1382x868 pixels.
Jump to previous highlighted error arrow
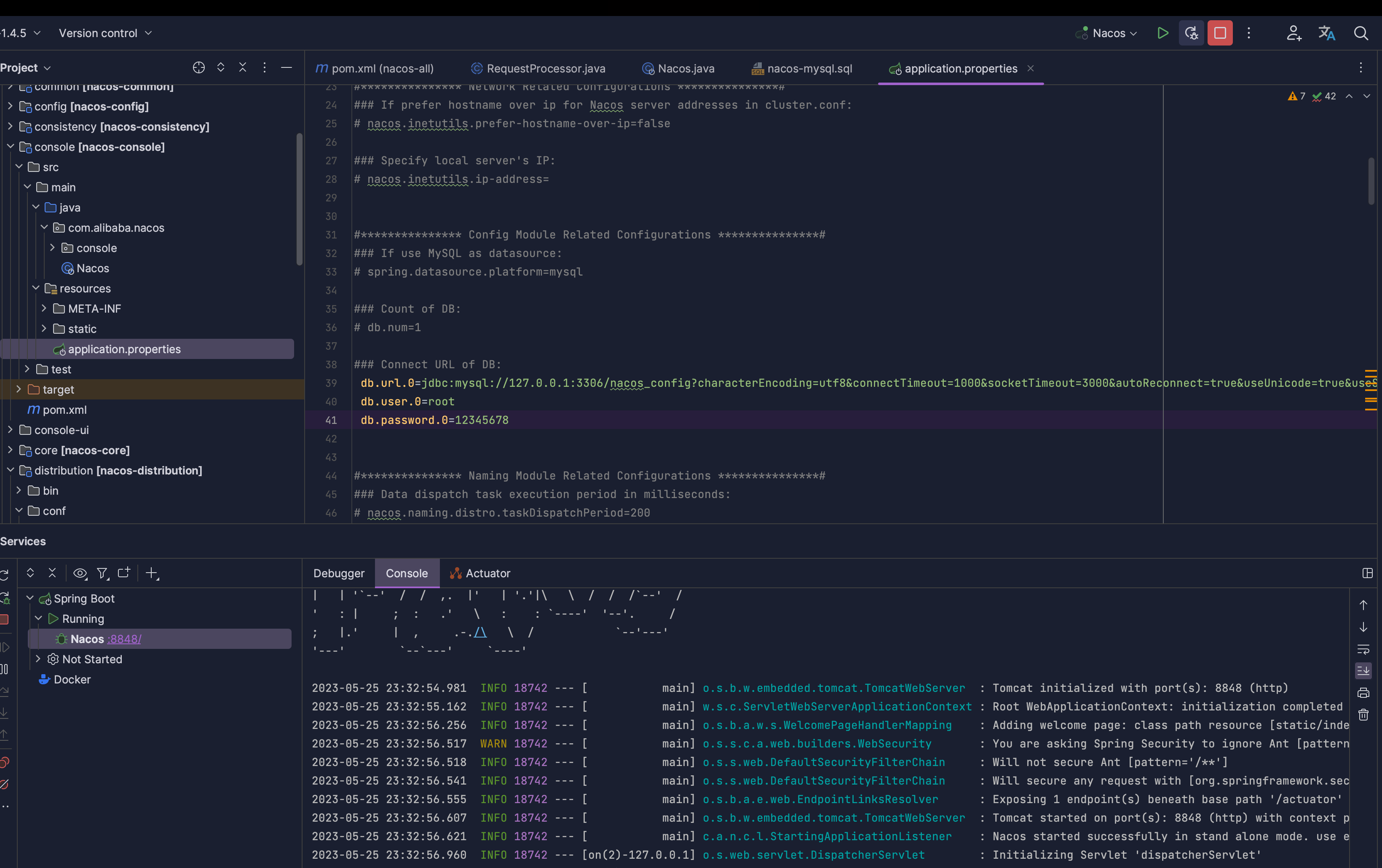1349,96
